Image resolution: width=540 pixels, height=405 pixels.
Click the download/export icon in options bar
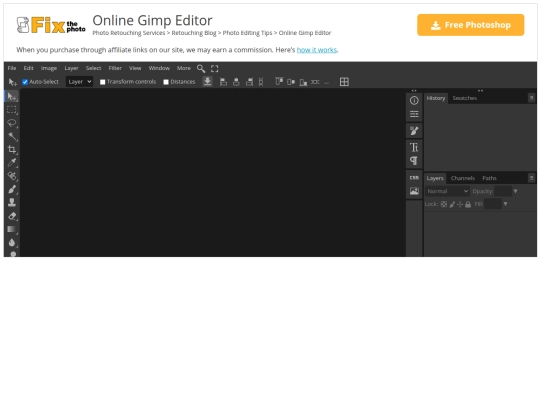pyautogui.click(x=207, y=82)
